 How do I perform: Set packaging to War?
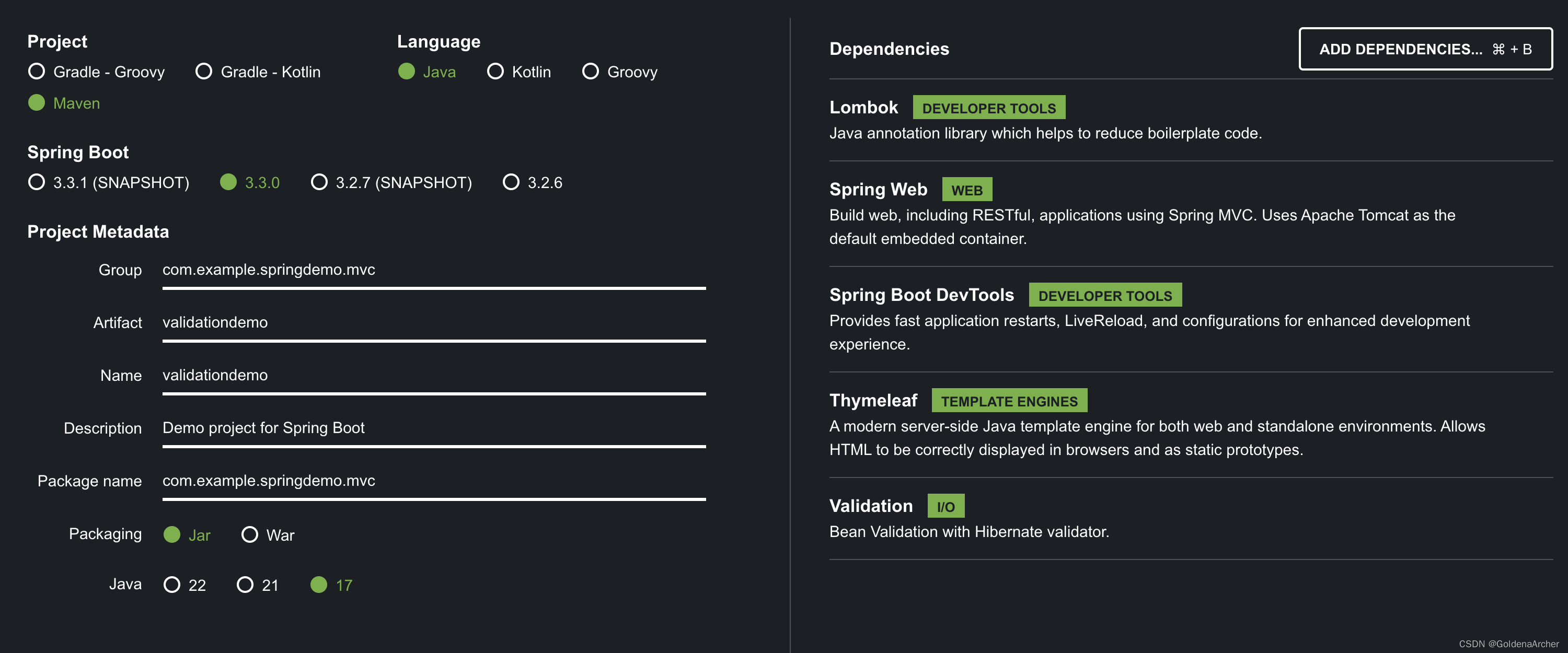click(268, 535)
